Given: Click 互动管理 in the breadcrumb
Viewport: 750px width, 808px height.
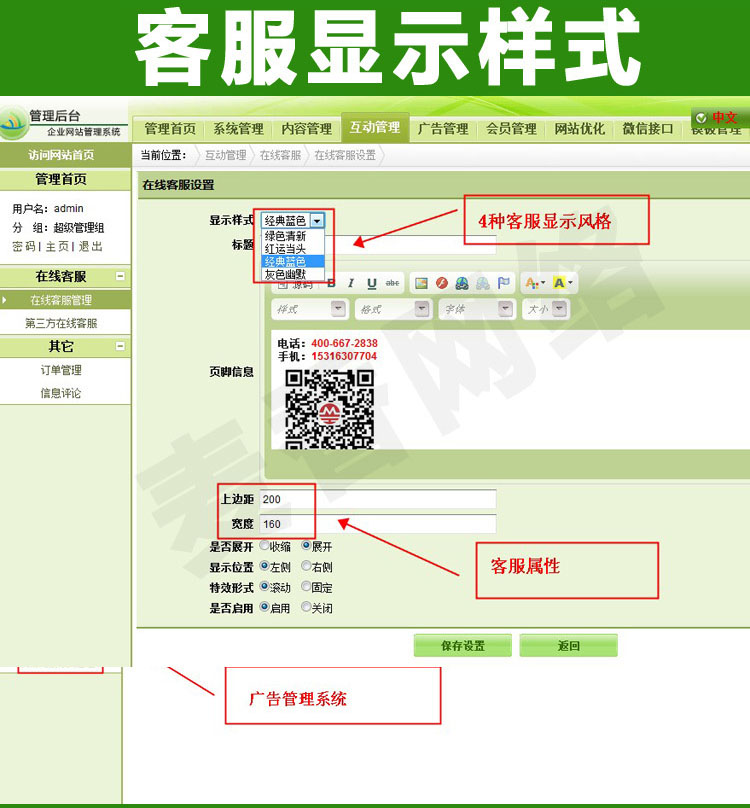Looking at the screenshot, I should coord(225,155).
